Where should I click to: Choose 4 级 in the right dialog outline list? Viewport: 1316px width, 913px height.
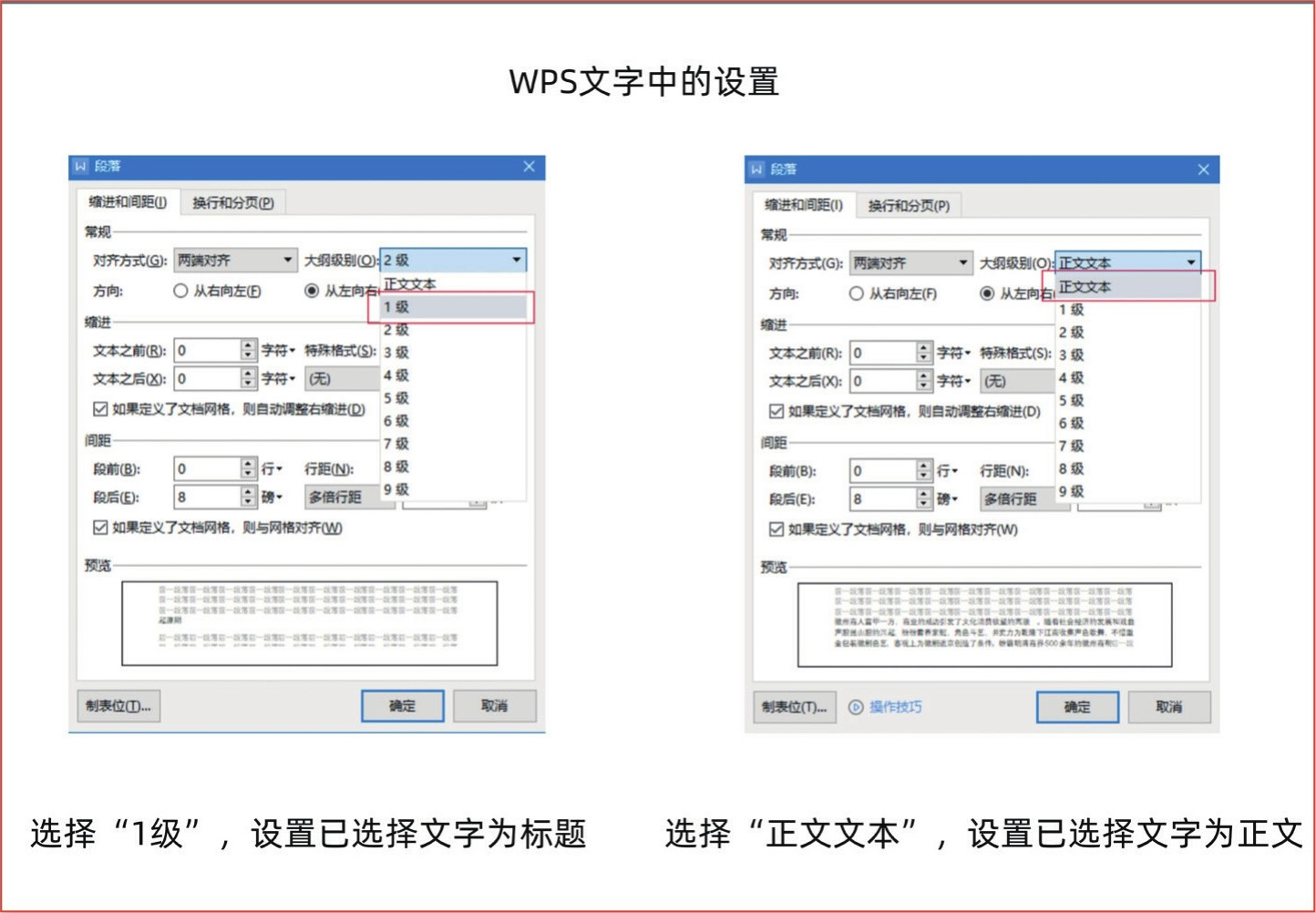[x=1127, y=378]
